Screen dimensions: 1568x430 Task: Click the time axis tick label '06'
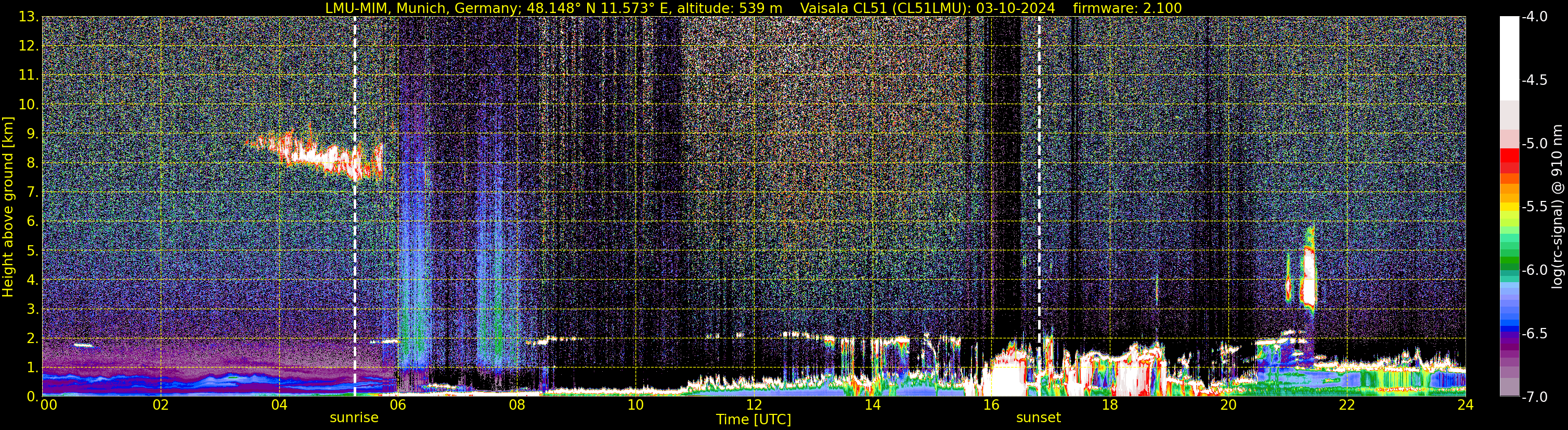click(397, 406)
